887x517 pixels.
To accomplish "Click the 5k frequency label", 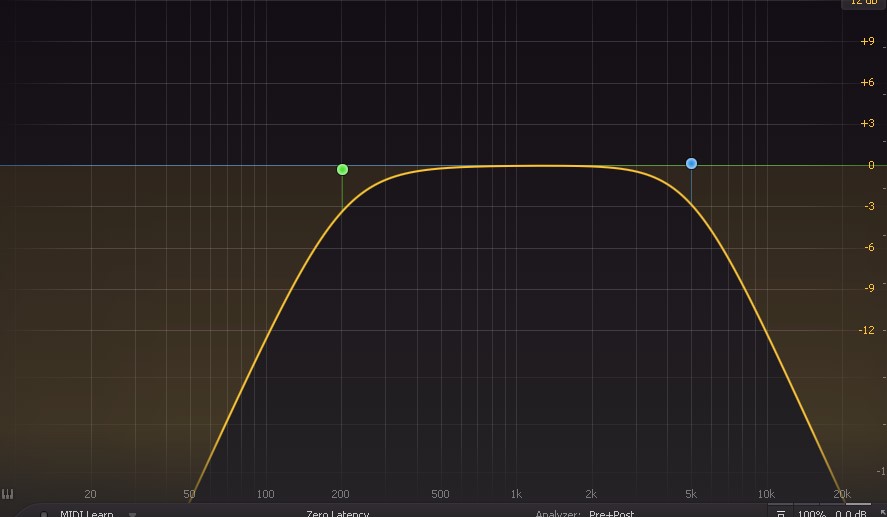I will pyautogui.click(x=691, y=494).
